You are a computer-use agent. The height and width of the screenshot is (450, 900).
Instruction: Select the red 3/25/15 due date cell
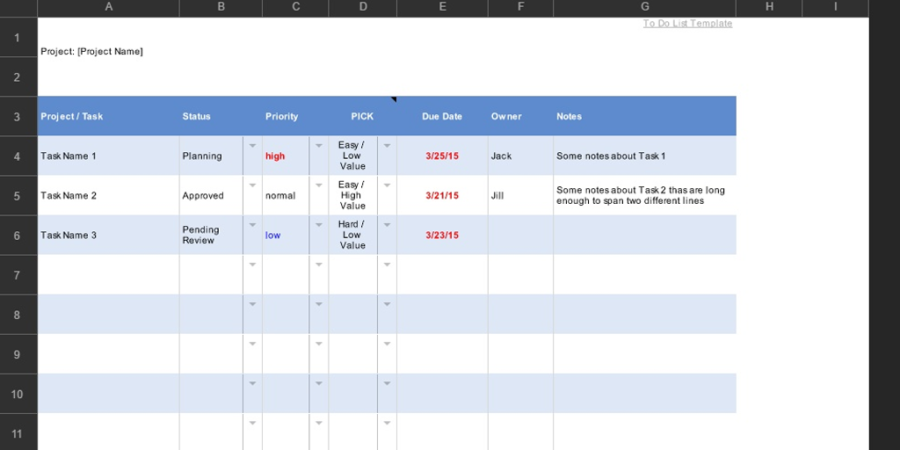point(442,156)
